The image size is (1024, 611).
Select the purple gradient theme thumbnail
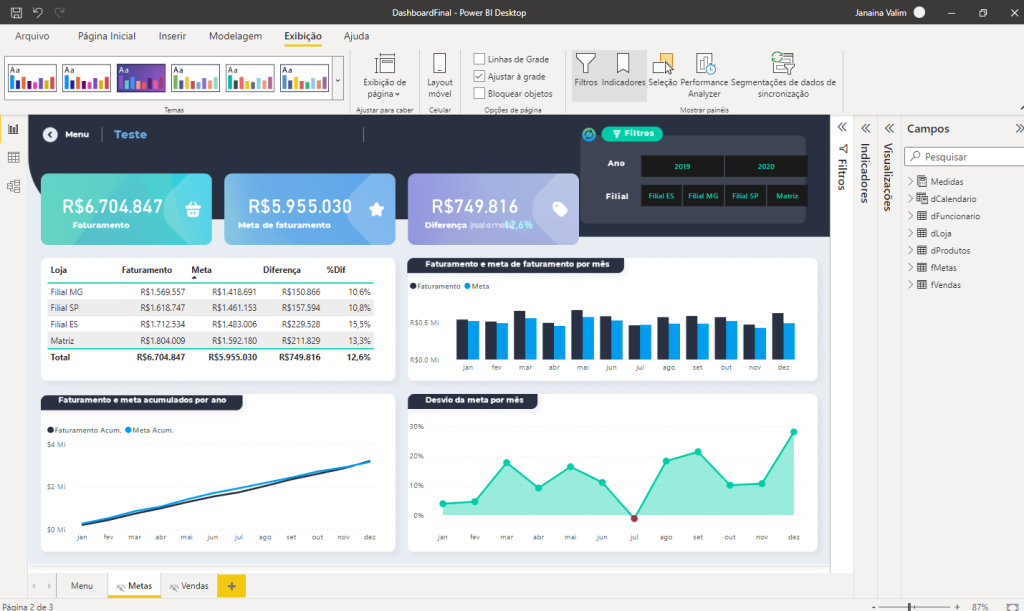click(140, 78)
